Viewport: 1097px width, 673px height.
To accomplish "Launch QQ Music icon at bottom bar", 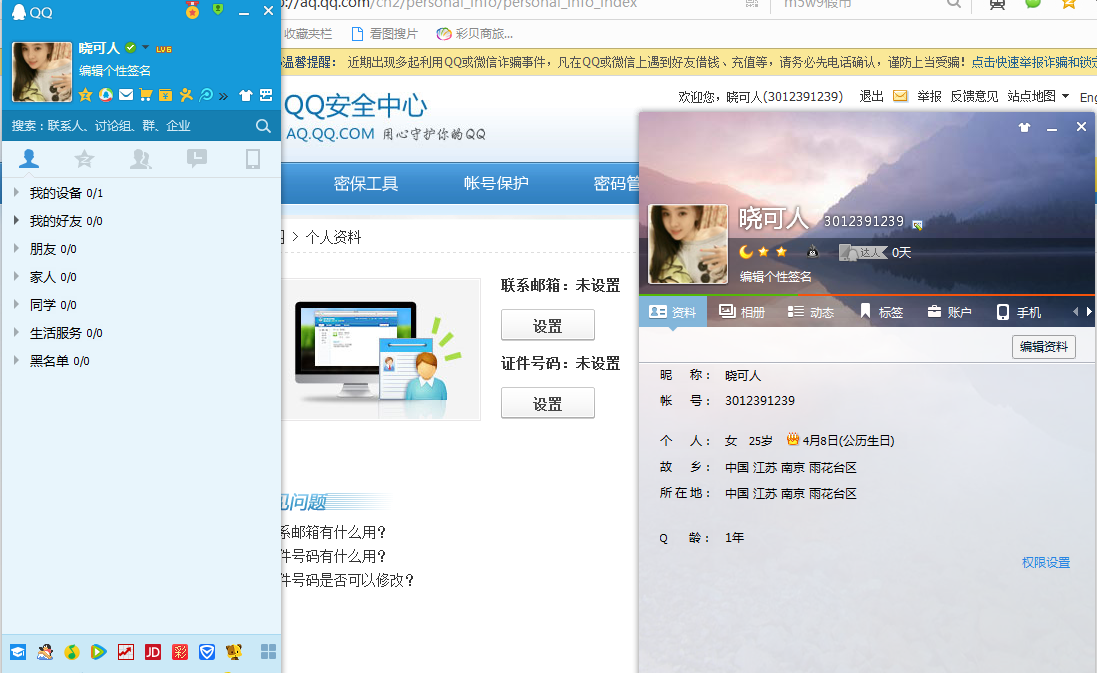I will tap(71, 652).
